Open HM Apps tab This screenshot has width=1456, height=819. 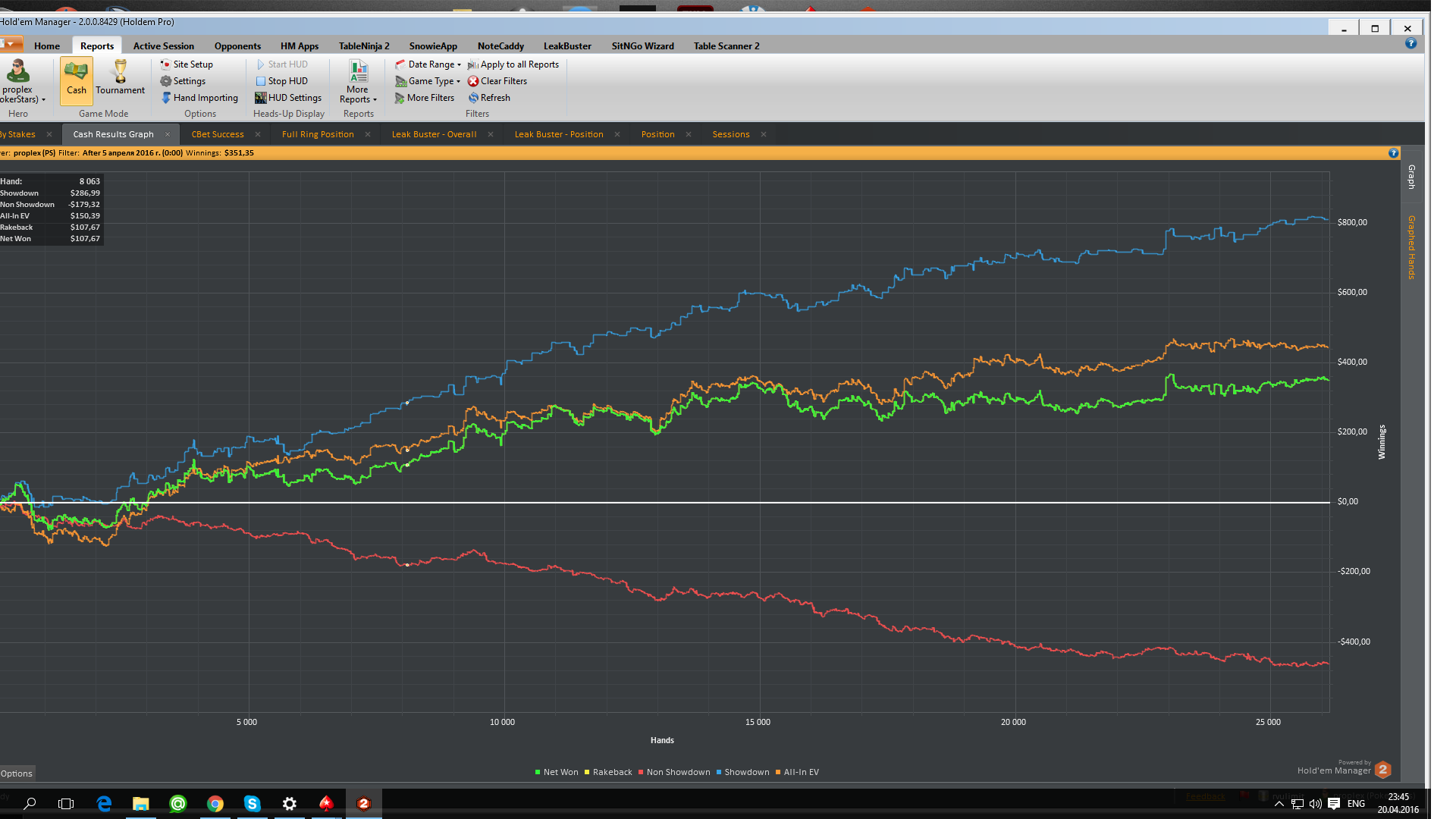(300, 46)
